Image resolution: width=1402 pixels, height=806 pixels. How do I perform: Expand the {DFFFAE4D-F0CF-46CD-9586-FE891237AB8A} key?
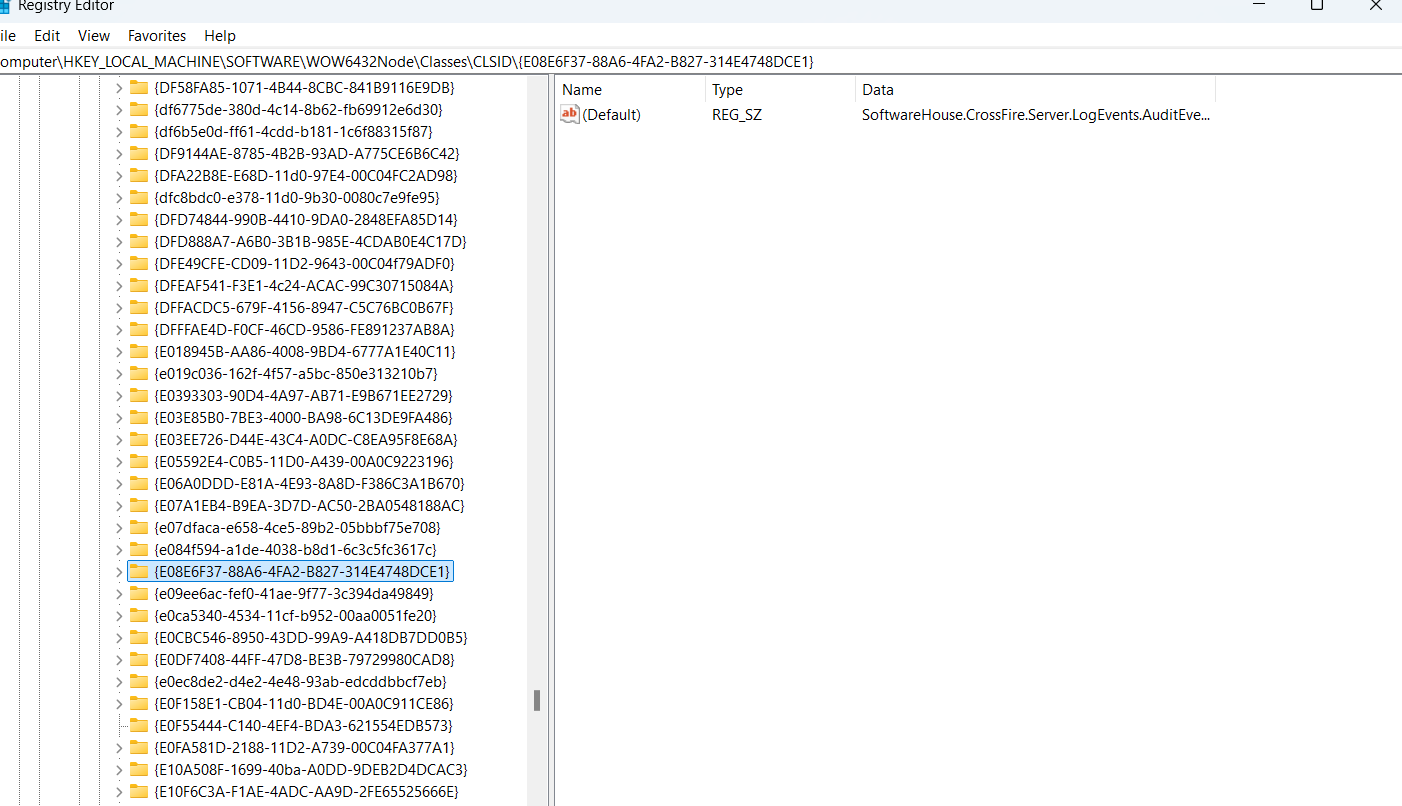click(119, 330)
